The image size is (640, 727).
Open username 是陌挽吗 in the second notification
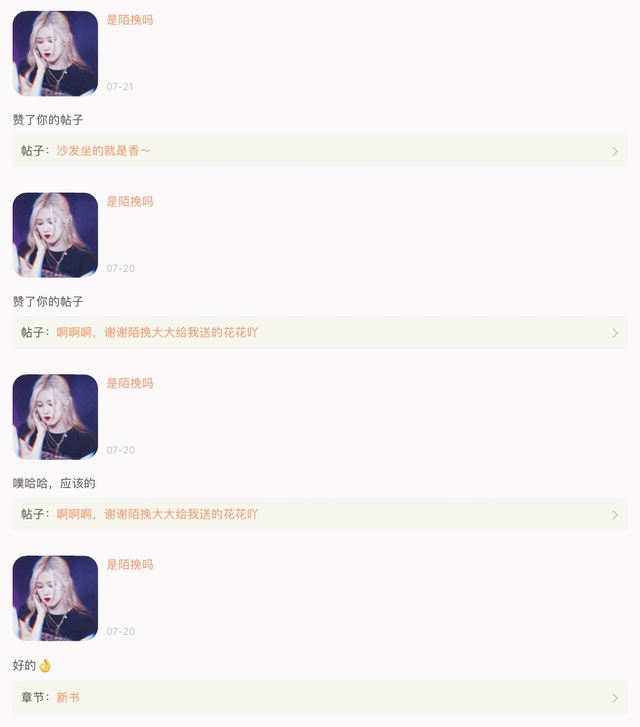click(x=130, y=202)
